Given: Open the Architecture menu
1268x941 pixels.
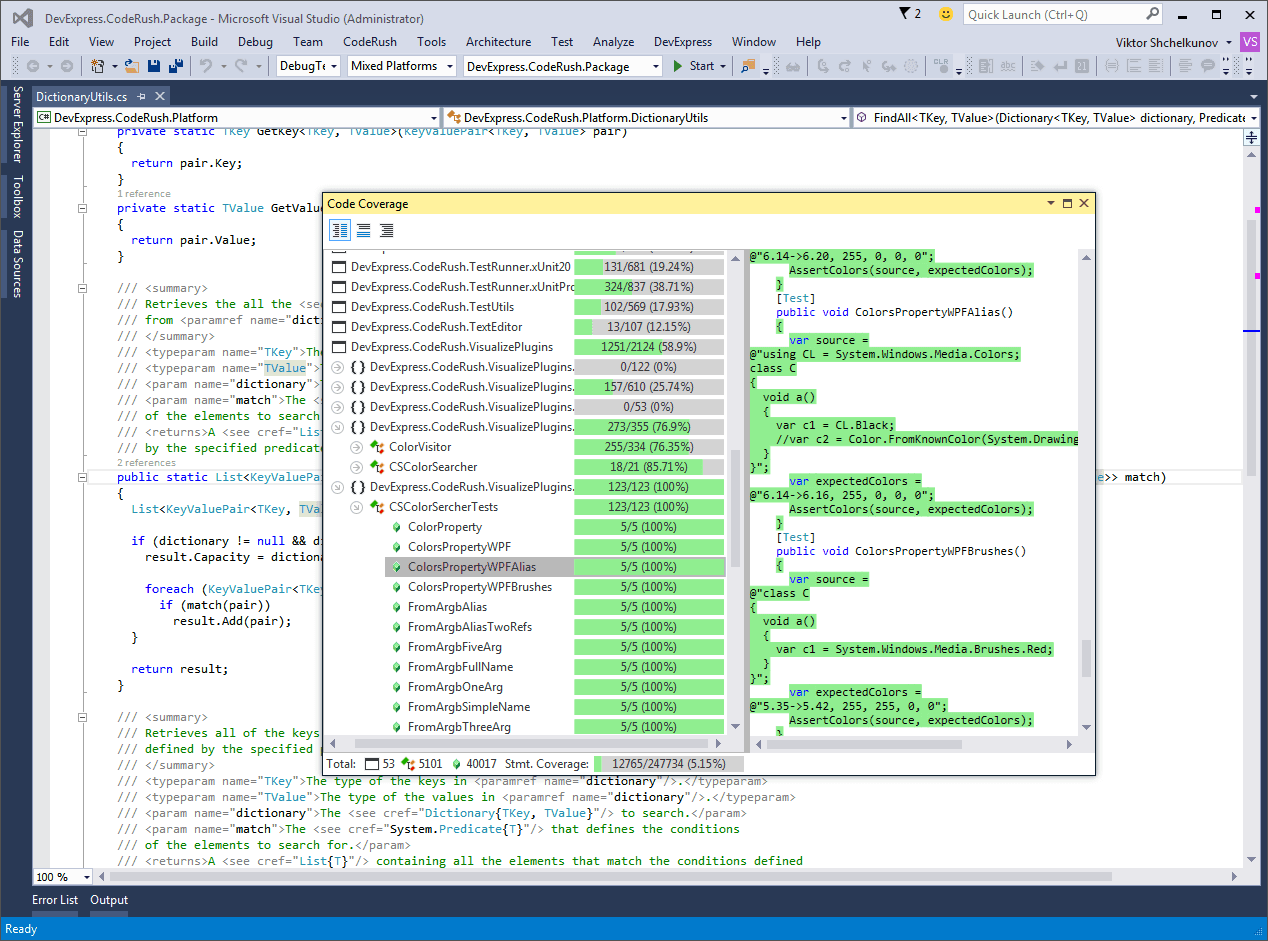Looking at the screenshot, I should (498, 41).
